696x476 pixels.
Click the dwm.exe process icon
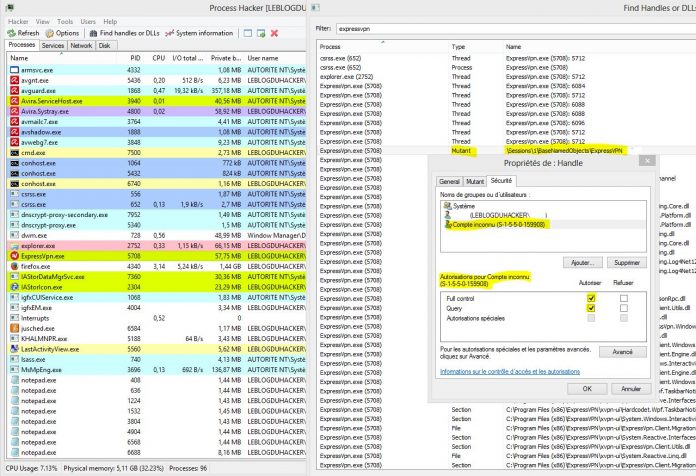click(x=14, y=235)
